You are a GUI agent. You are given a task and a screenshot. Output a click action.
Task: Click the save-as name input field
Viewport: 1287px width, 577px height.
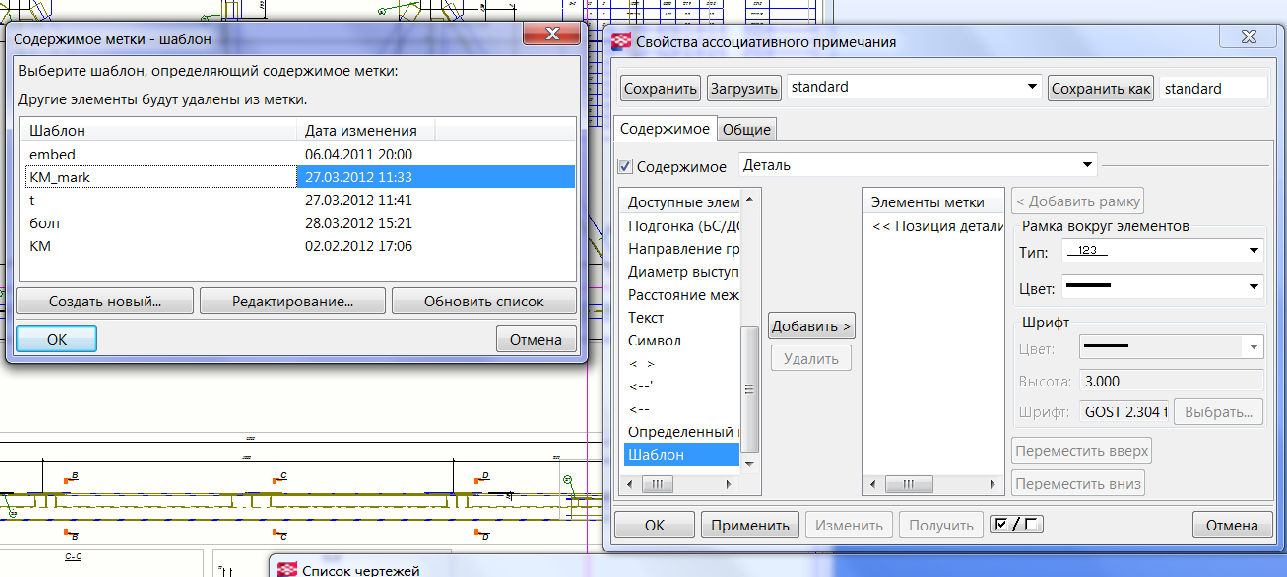coord(1213,88)
